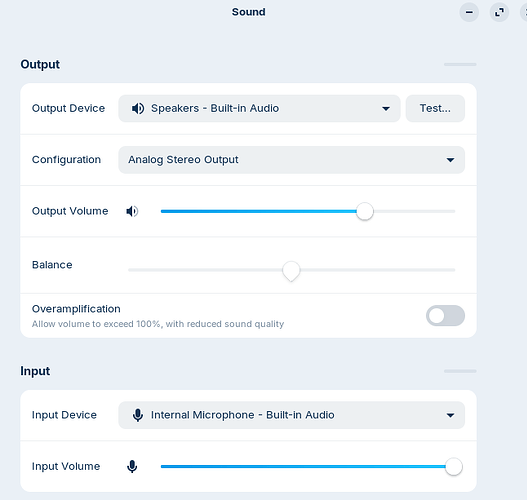
Task: Click the Output Volume label
Action: coord(70,211)
